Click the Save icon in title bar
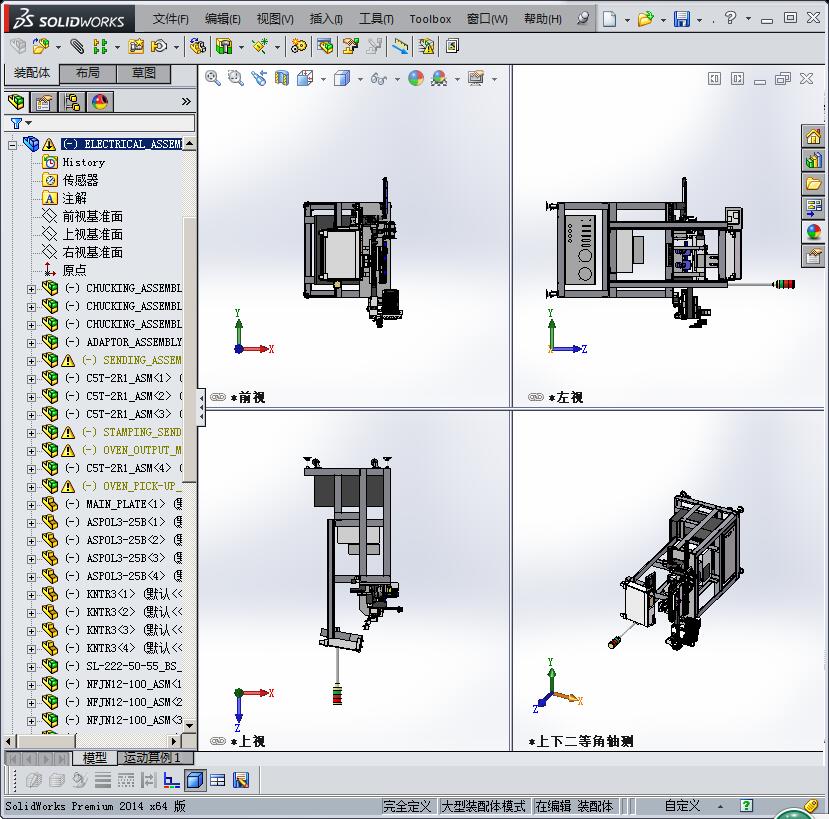 [x=681, y=20]
